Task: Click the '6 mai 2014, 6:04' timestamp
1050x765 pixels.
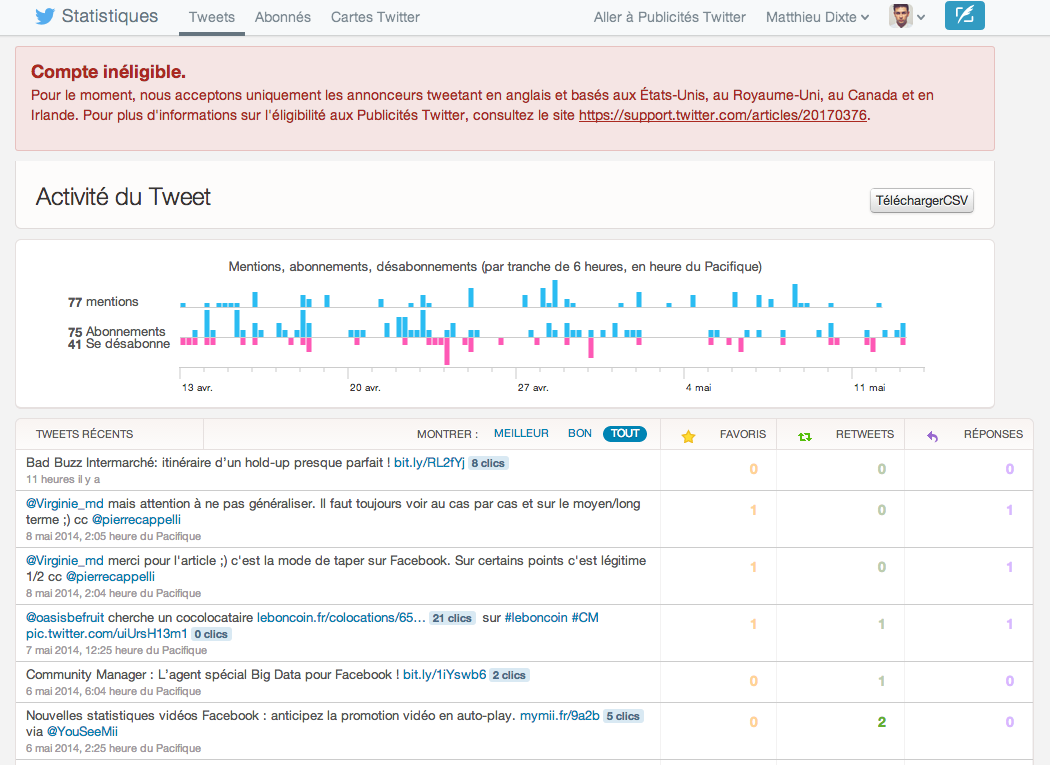Action: [x=113, y=691]
